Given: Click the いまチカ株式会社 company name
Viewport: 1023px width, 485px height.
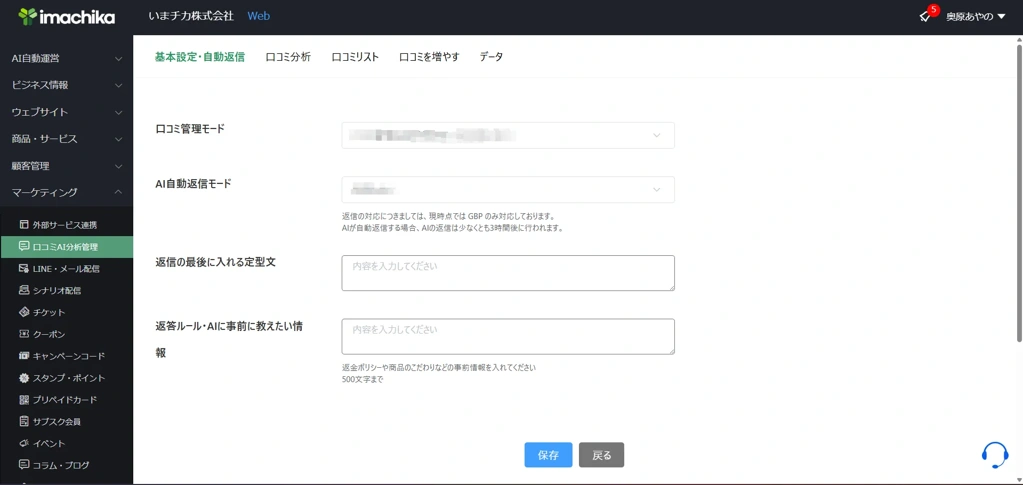Looking at the screenshot, I should point(191,16).
